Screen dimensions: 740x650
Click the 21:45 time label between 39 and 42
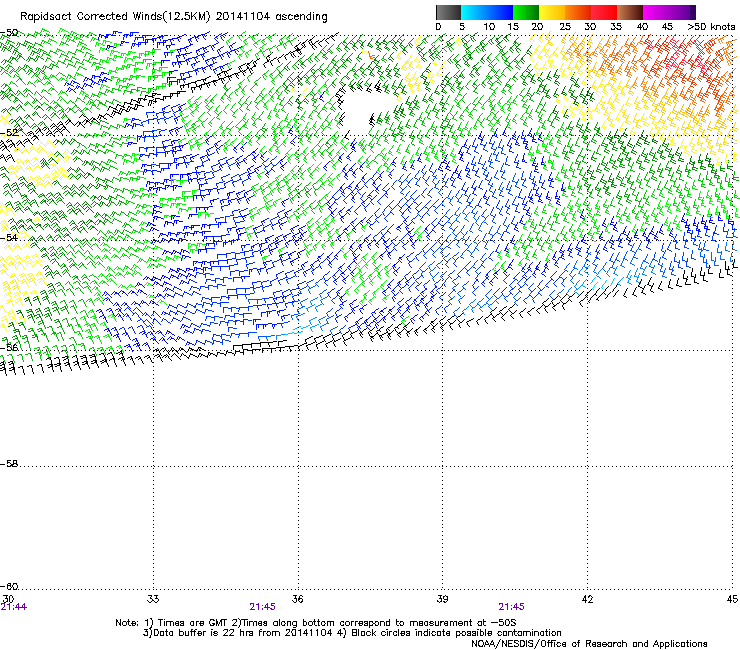pyautogui.click(x=512, y=607)
